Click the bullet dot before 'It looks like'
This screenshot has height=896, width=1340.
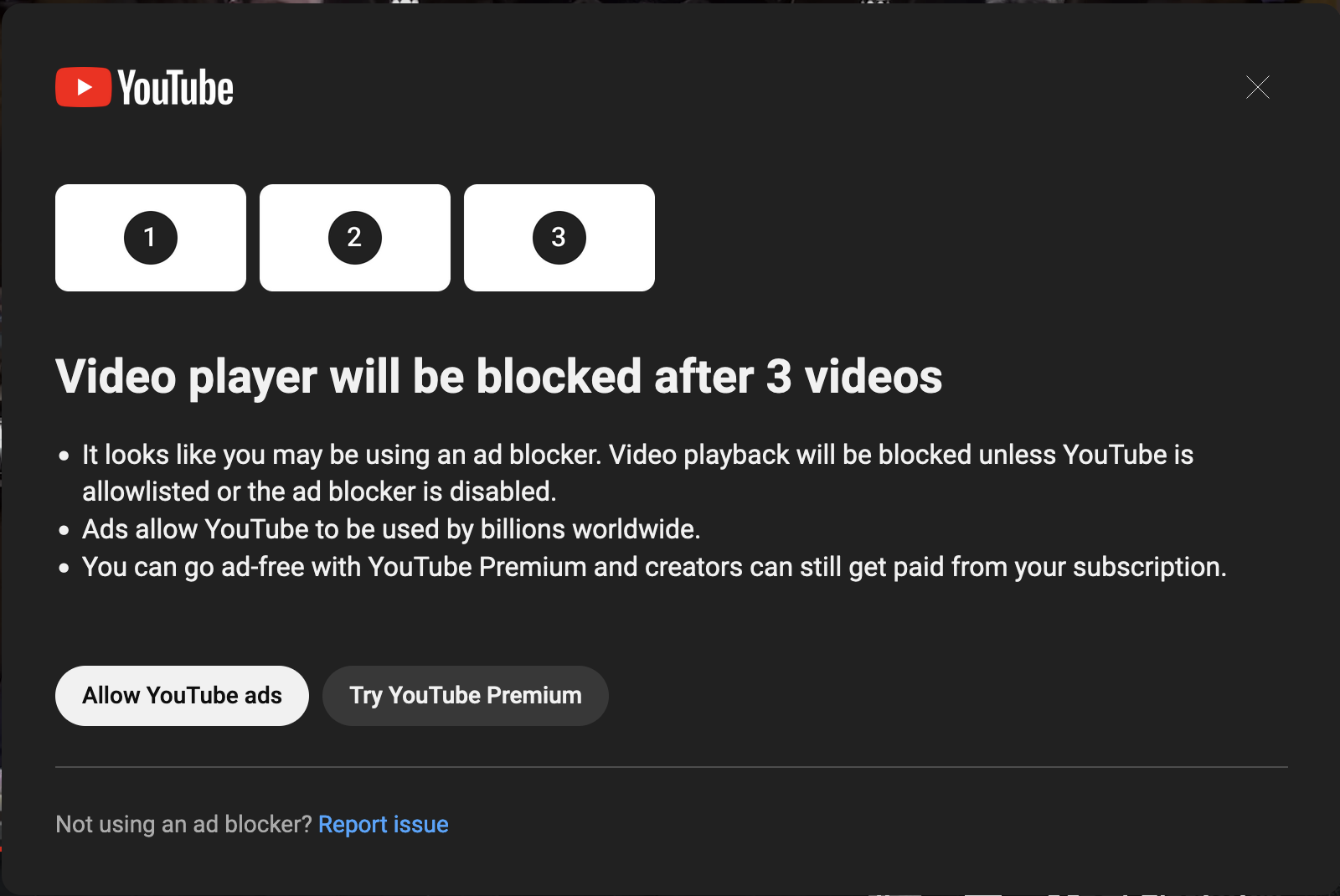pos(64,456)
